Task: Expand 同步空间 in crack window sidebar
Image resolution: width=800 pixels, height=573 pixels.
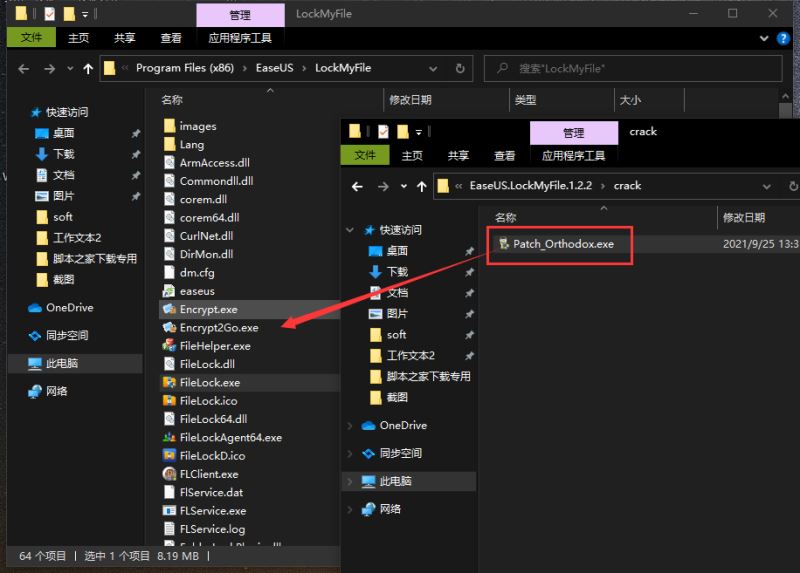Action: coord(349,453)
